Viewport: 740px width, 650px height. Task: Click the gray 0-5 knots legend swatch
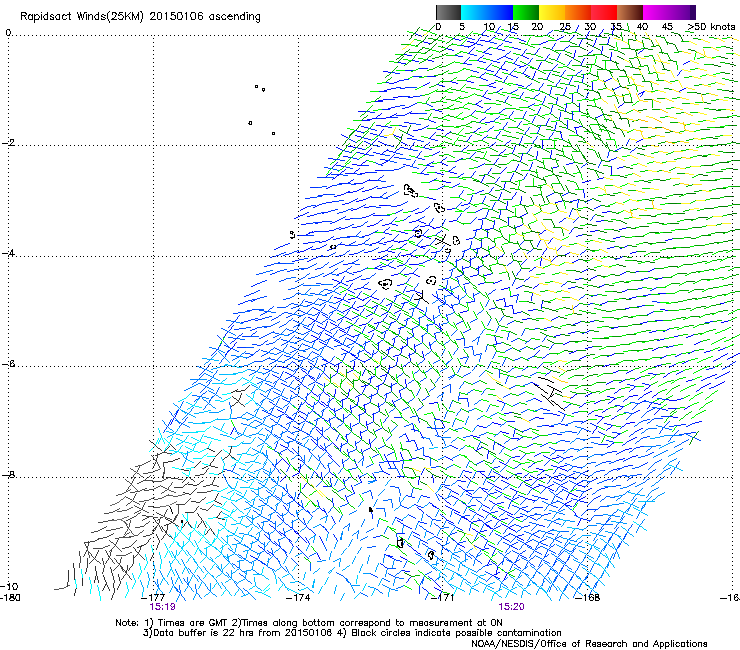(x=448, y=12)
